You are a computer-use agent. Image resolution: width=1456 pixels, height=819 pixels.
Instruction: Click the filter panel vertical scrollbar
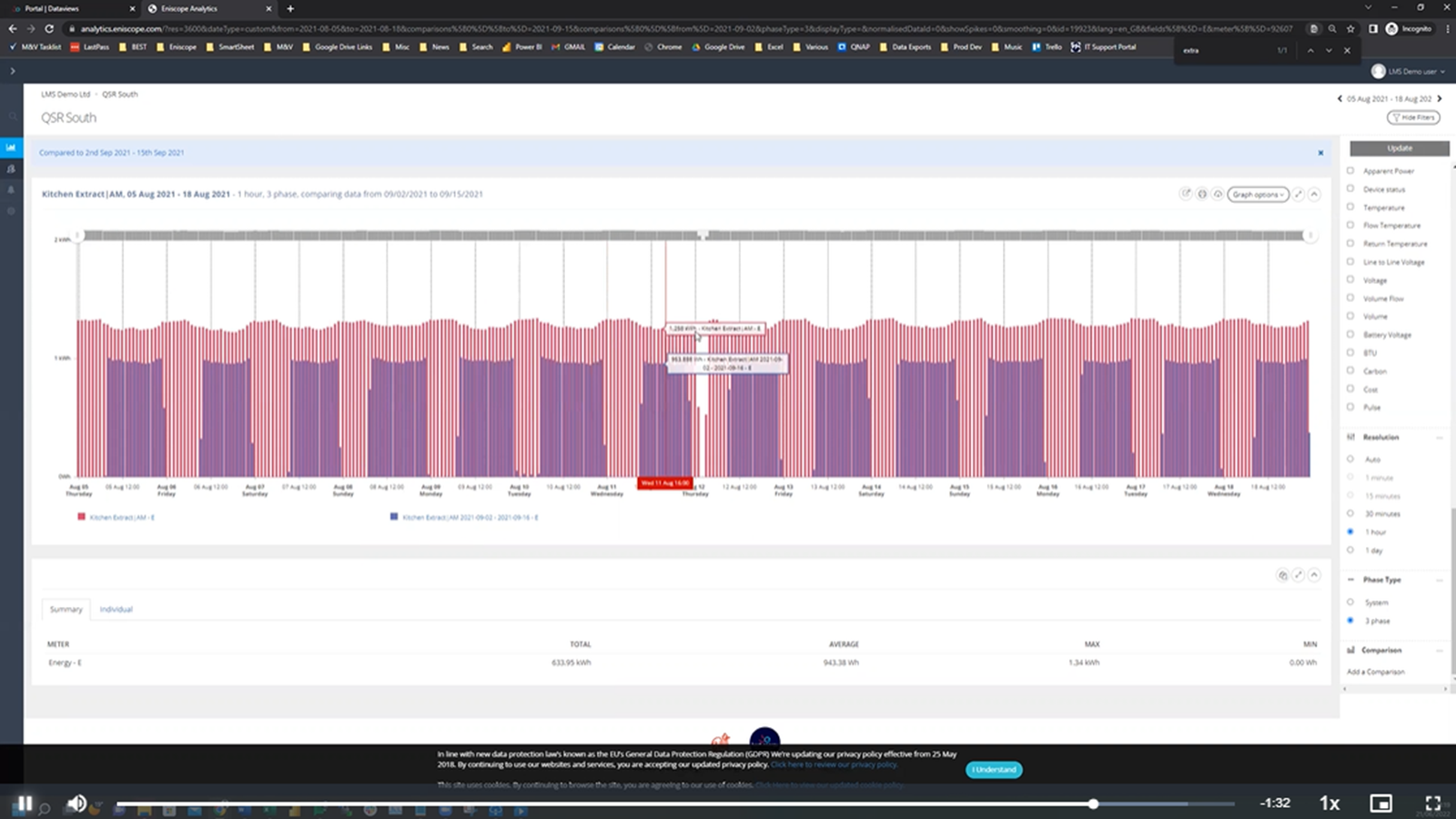[x=1452, y=591]
